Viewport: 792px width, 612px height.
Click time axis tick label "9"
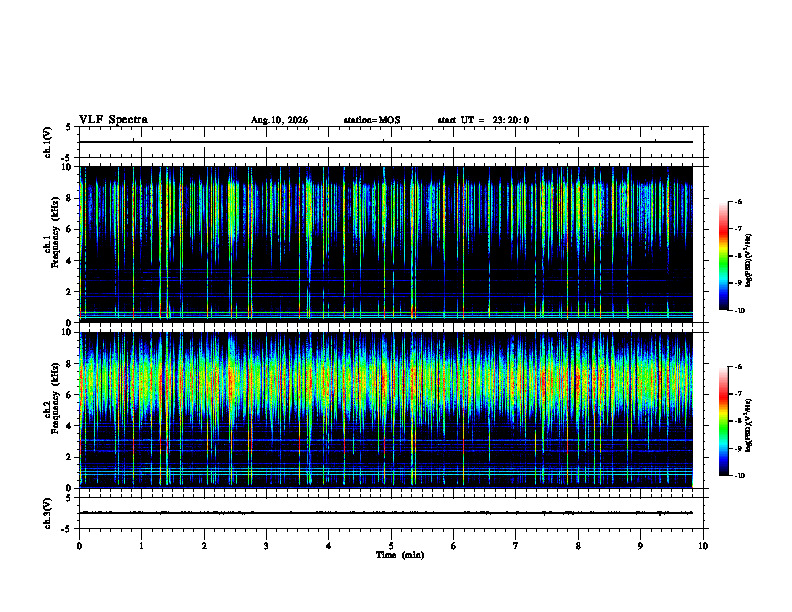click(x=640, y=546)
